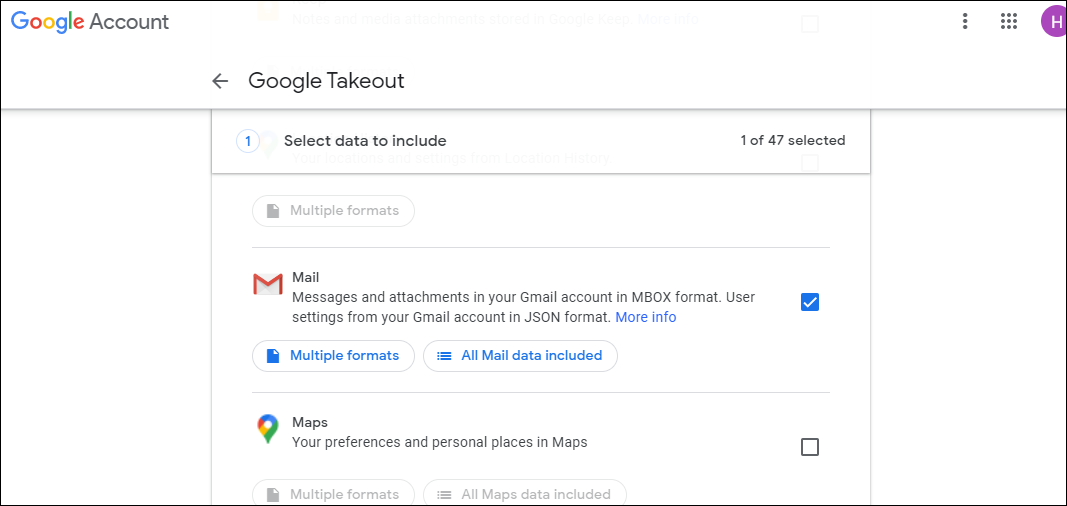The width and height of the screenshot is (1067, 506).
Task: Open the More info link for Mail
Action: coord(646,317)
